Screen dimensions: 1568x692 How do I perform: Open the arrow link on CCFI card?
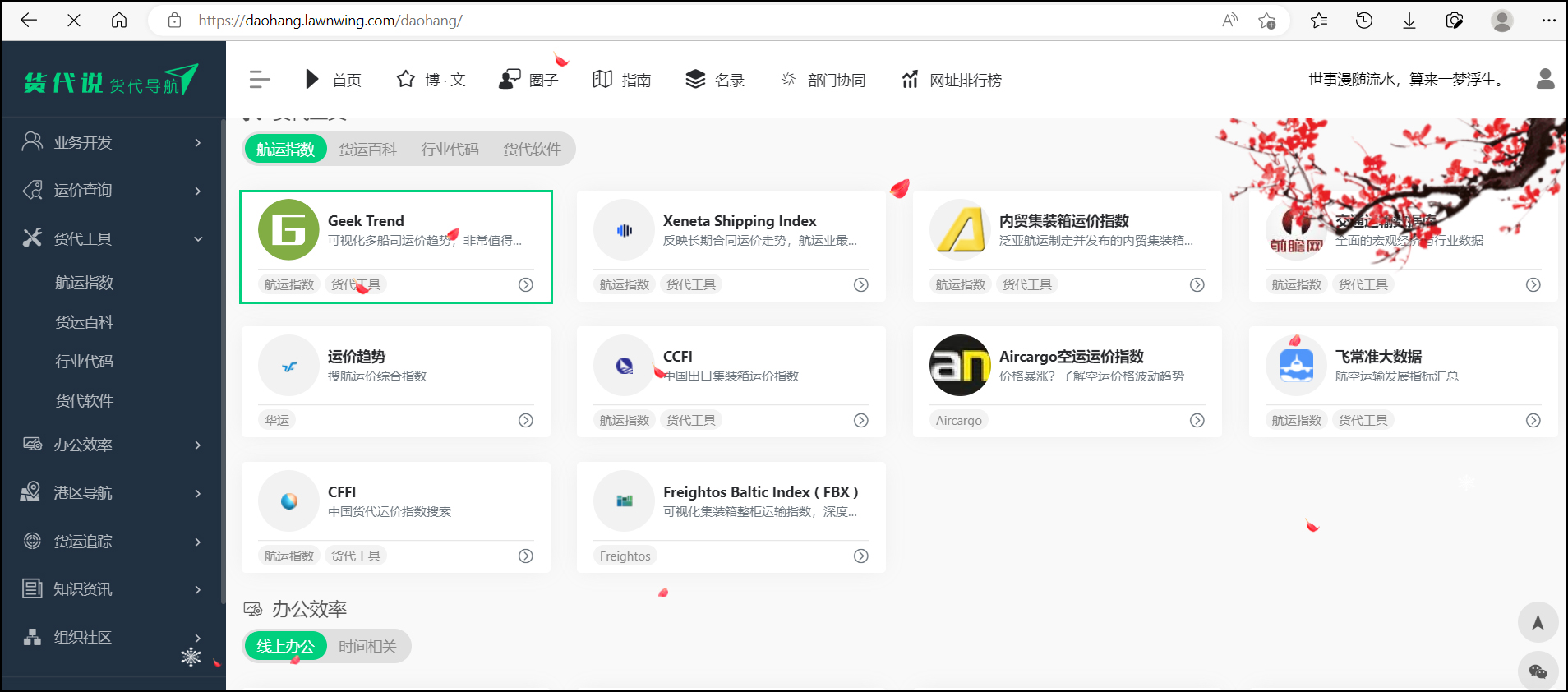point(861,420)
